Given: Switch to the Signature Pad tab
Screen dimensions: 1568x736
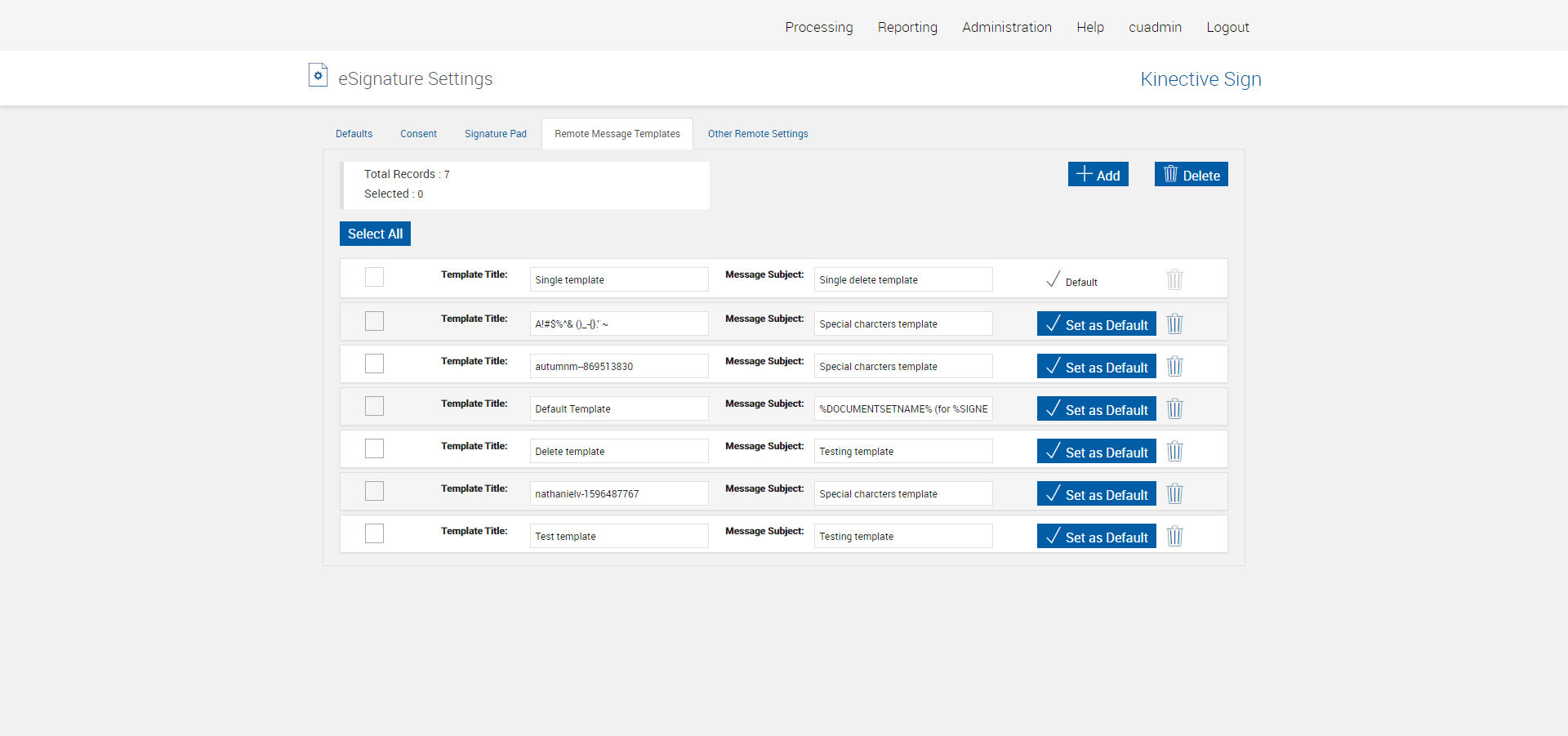Looking at the screenshot, I should 495,134.
